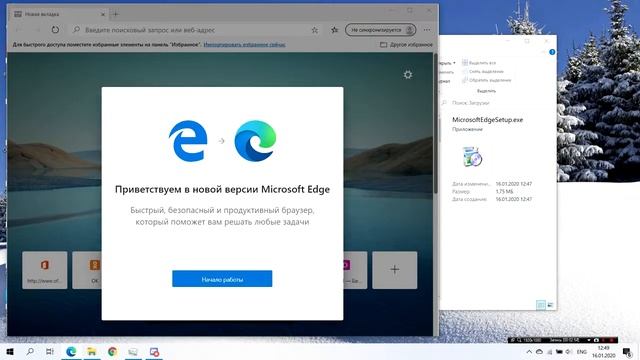
Task: Click Deselect in Explorer ribbon
Action: pos(483,71)
